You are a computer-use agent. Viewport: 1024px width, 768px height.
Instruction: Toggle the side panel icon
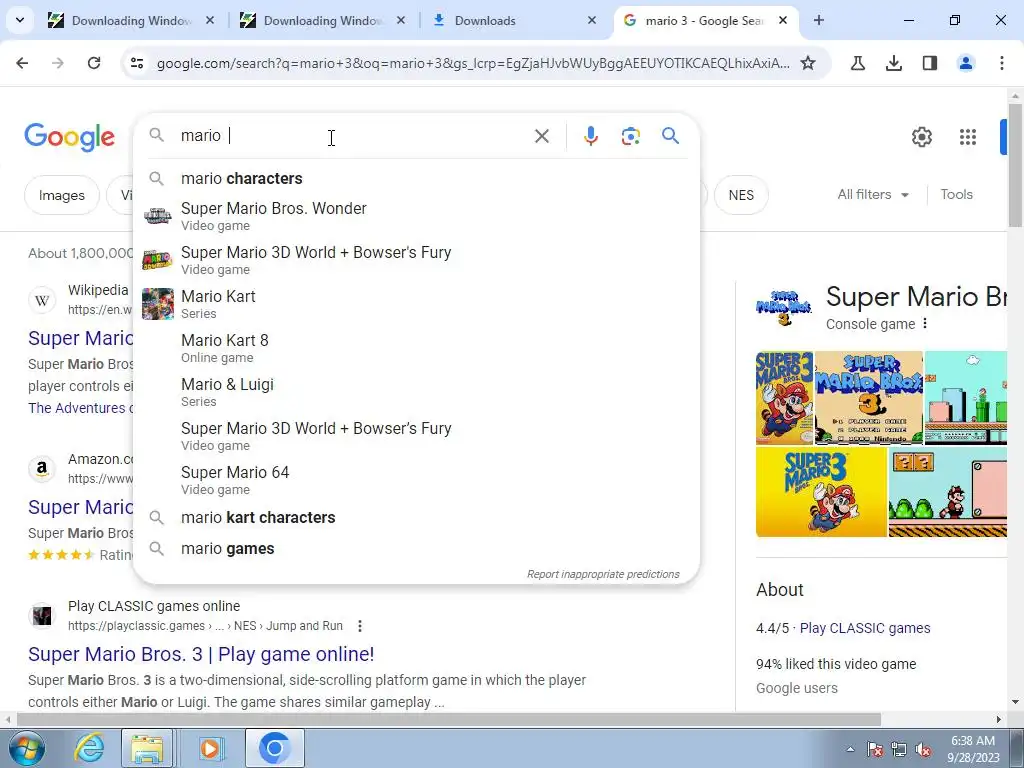click(930, 63)
